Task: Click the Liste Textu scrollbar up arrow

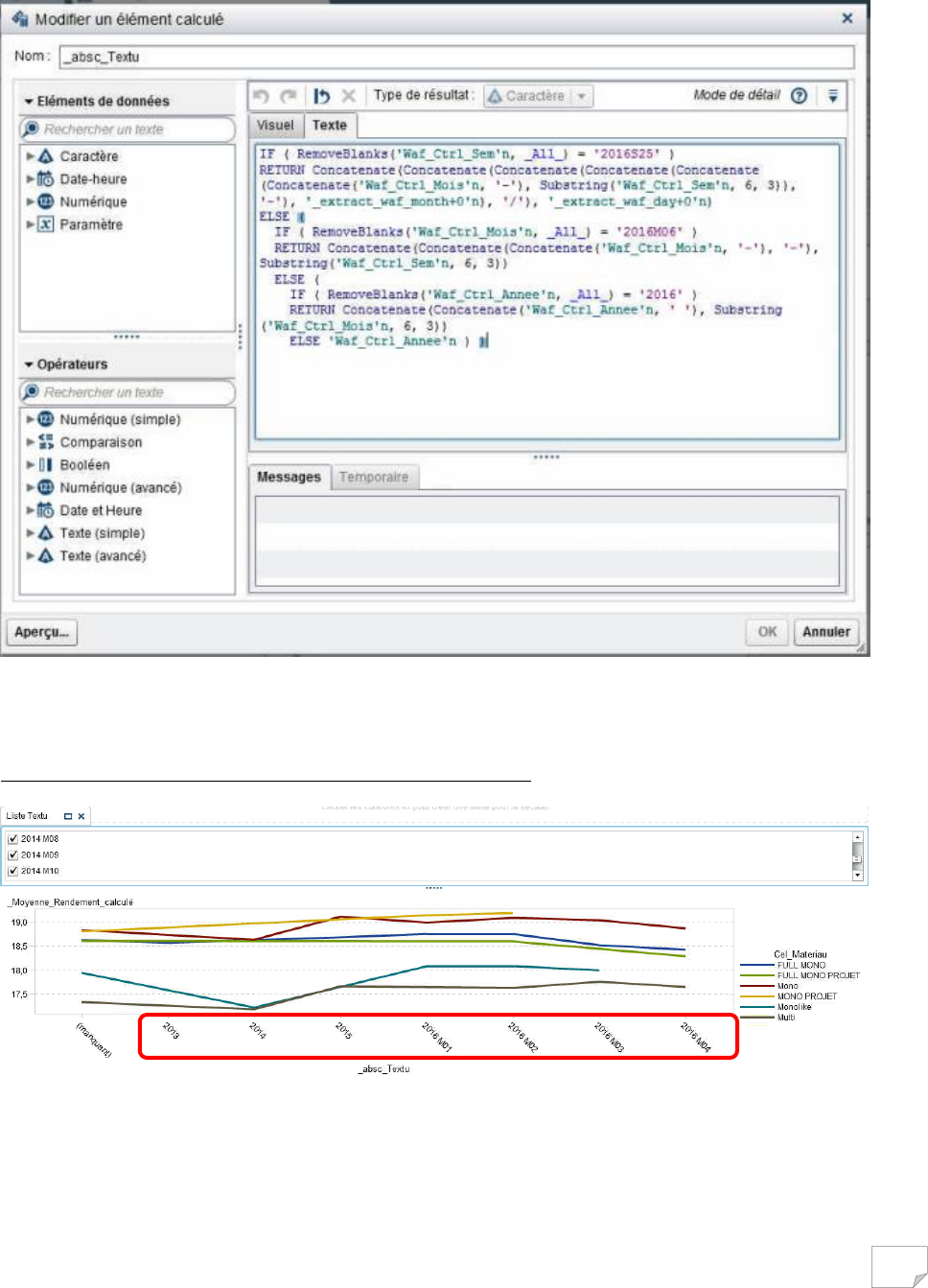Action: pos(857,837)
